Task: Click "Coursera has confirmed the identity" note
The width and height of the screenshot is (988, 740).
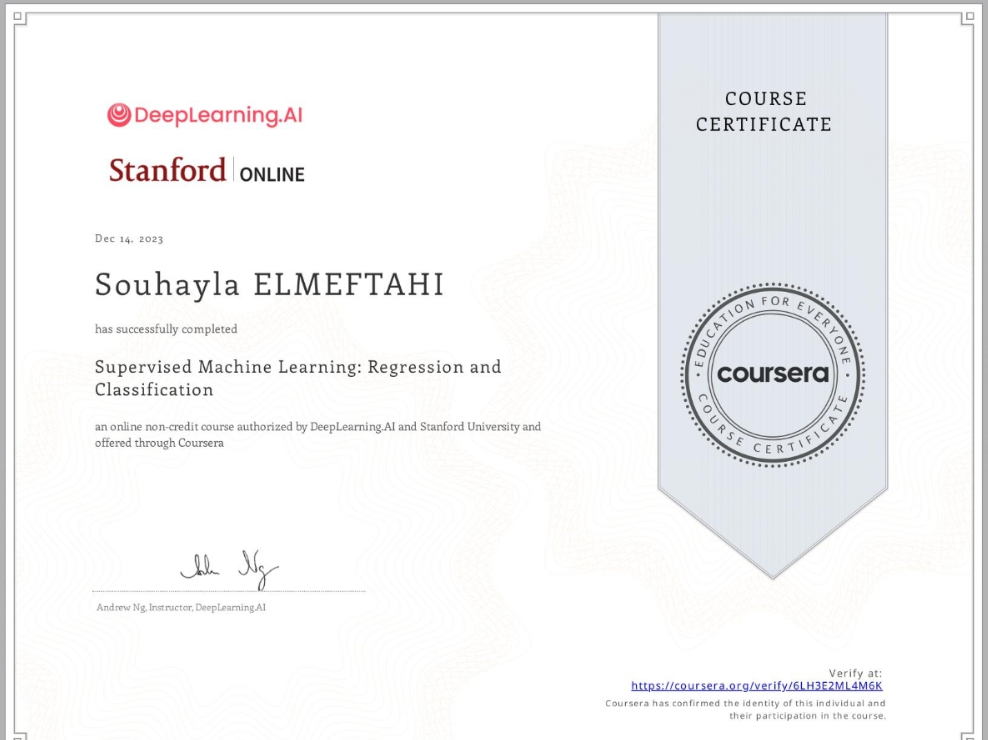Action: pos(745,709)
